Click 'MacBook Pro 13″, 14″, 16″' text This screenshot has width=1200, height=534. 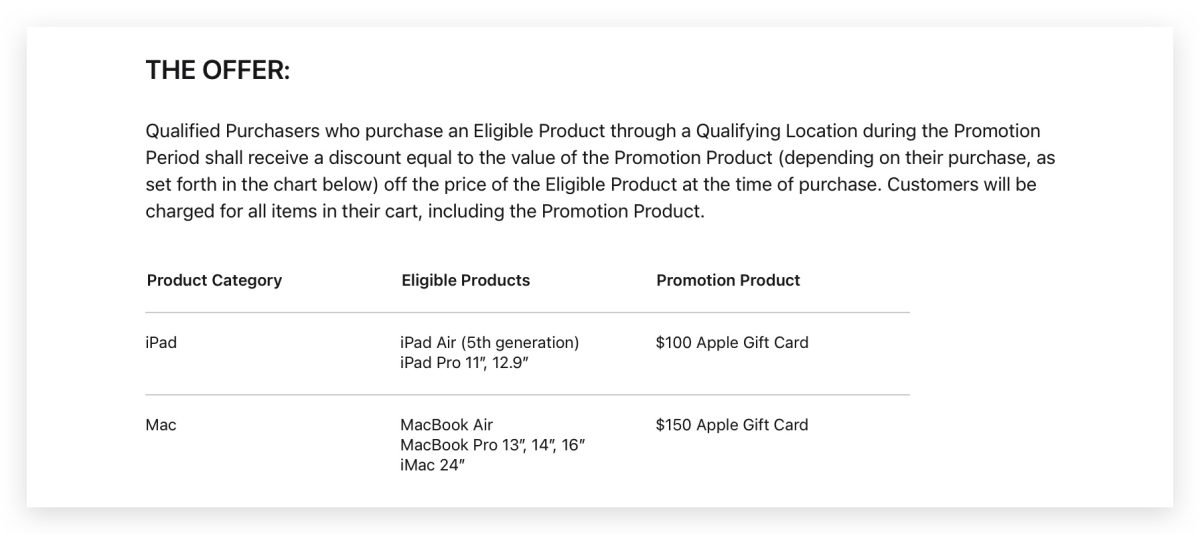(x=492, y=445)
